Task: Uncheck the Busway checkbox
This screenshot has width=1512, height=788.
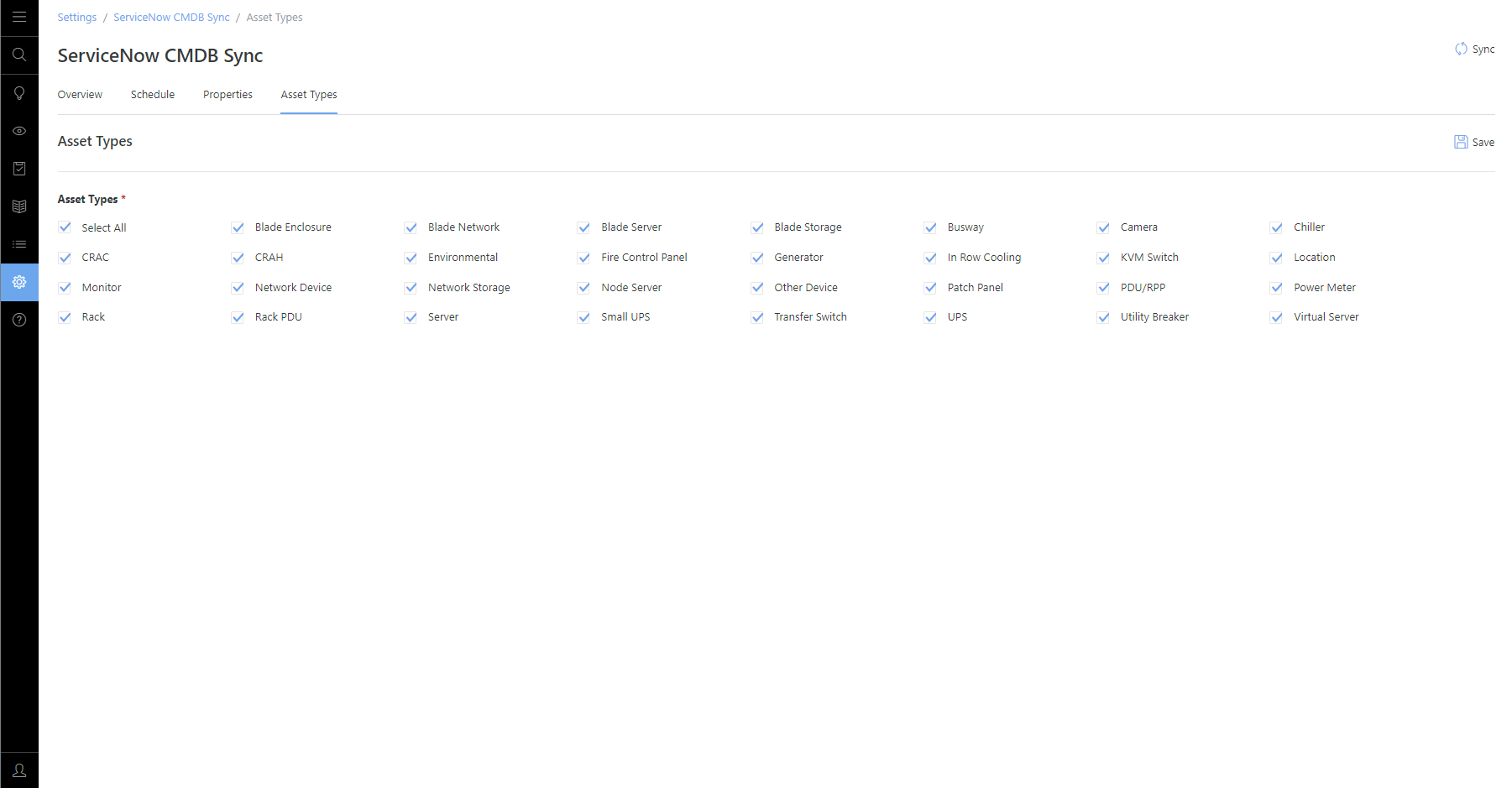Action: coord(930,227)
